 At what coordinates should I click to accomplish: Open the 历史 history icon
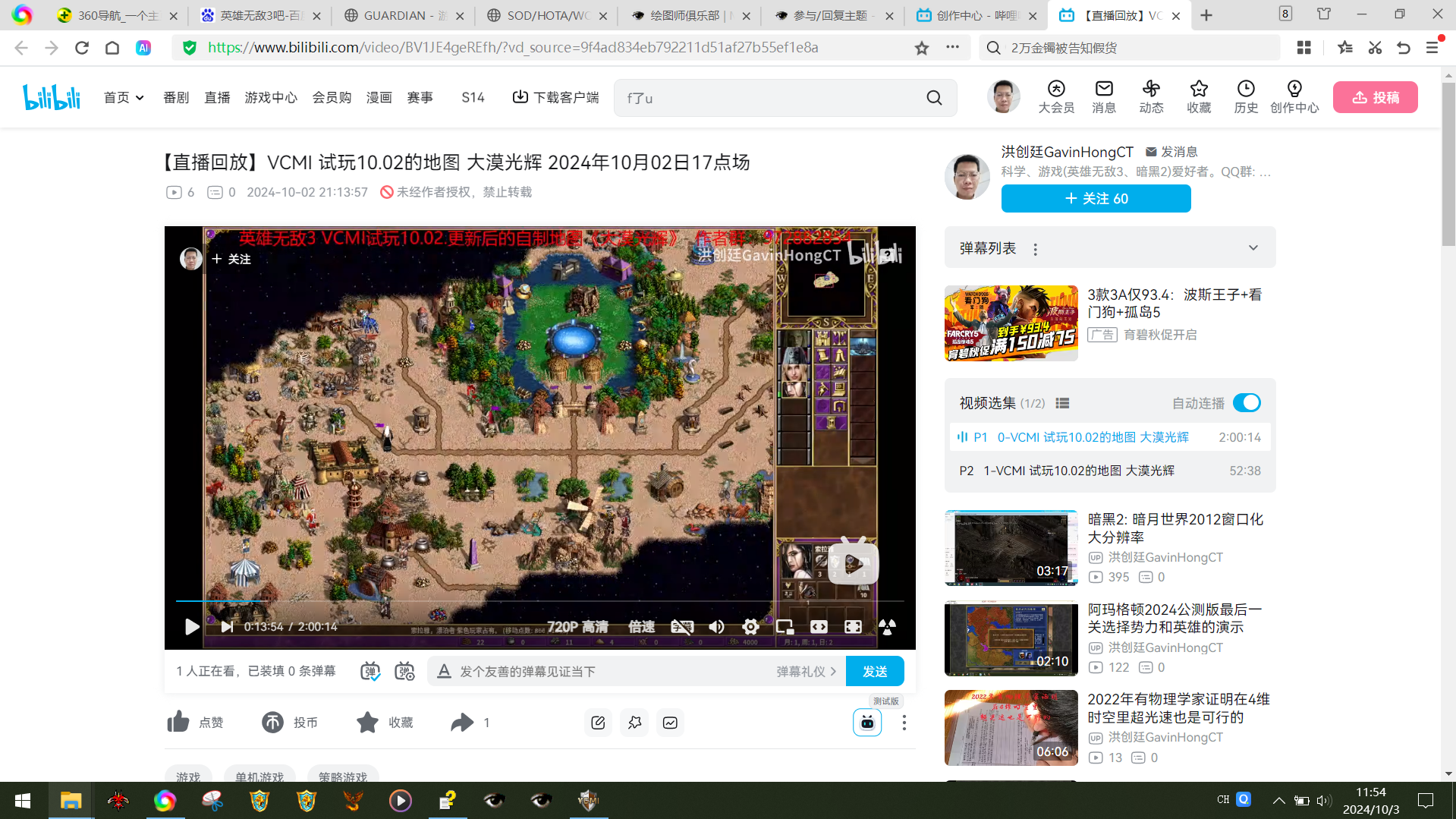pyautogui.click(x=1246, y=97)
